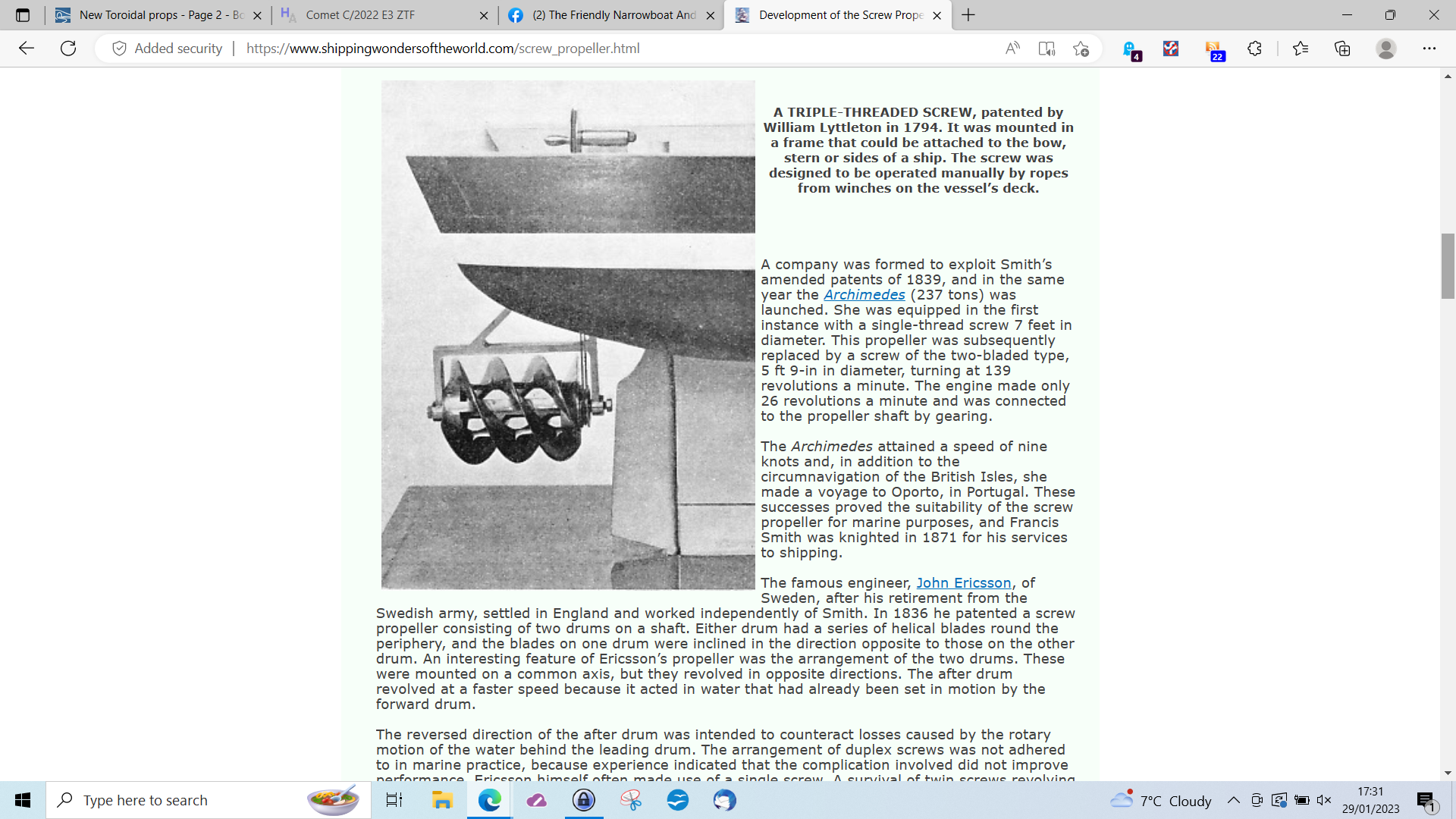Open the extension with badge 22
Viewport: 1456px width, 819px height.
pyautogui.click(x=1213, y=50)
